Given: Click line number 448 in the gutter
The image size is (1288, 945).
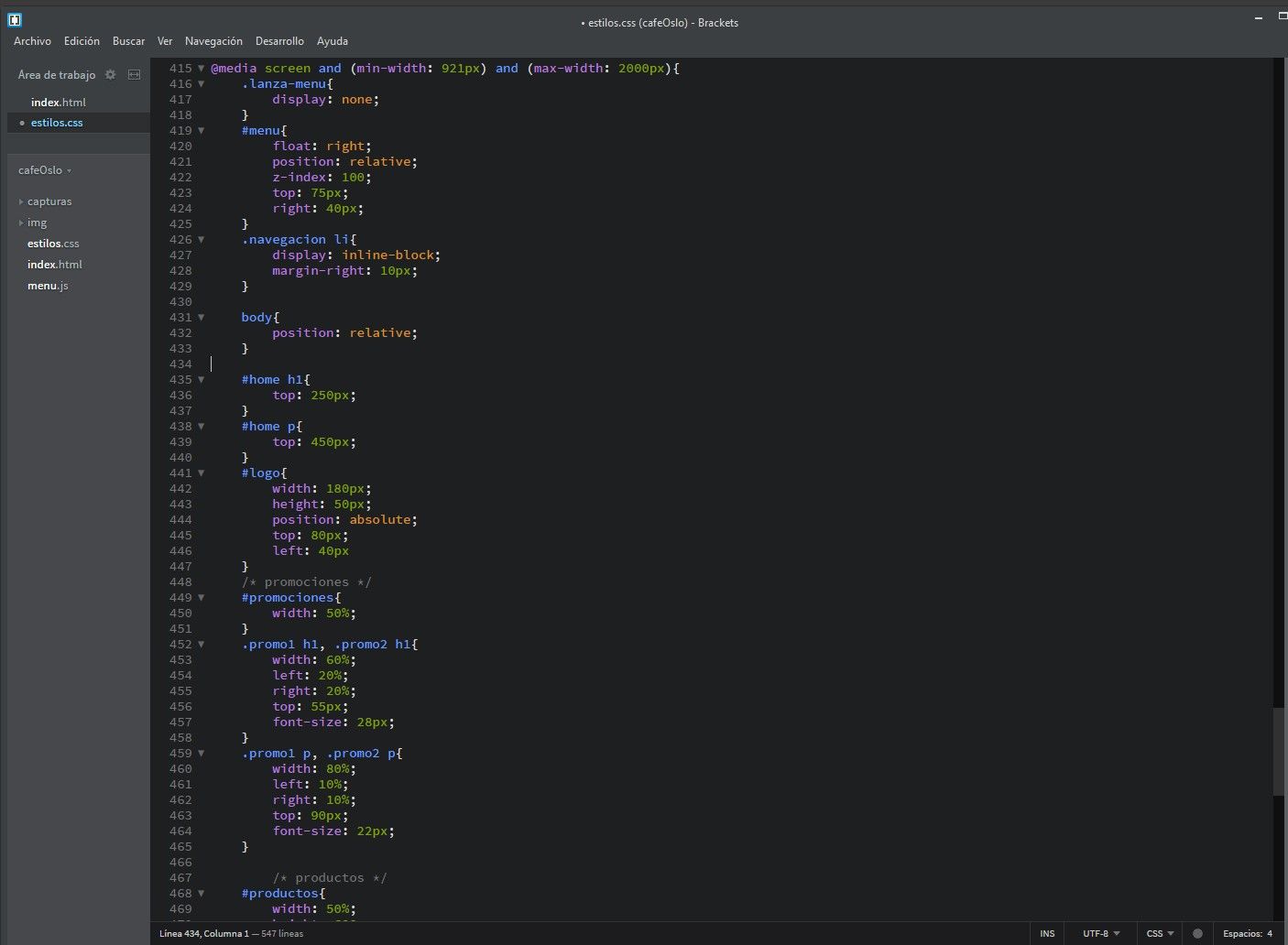Looking at the screenshot, I should point(180,581).
